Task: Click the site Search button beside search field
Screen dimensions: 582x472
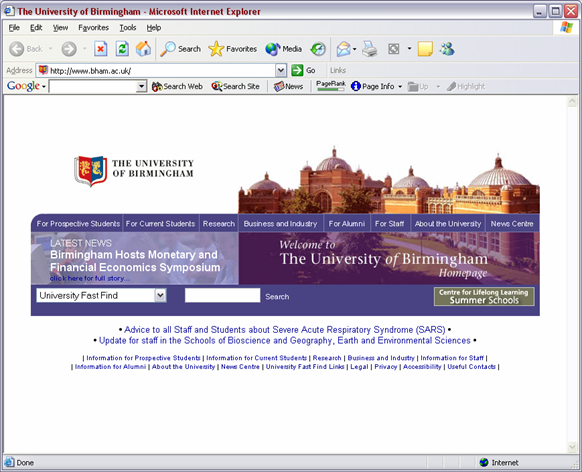Action: 277,296
